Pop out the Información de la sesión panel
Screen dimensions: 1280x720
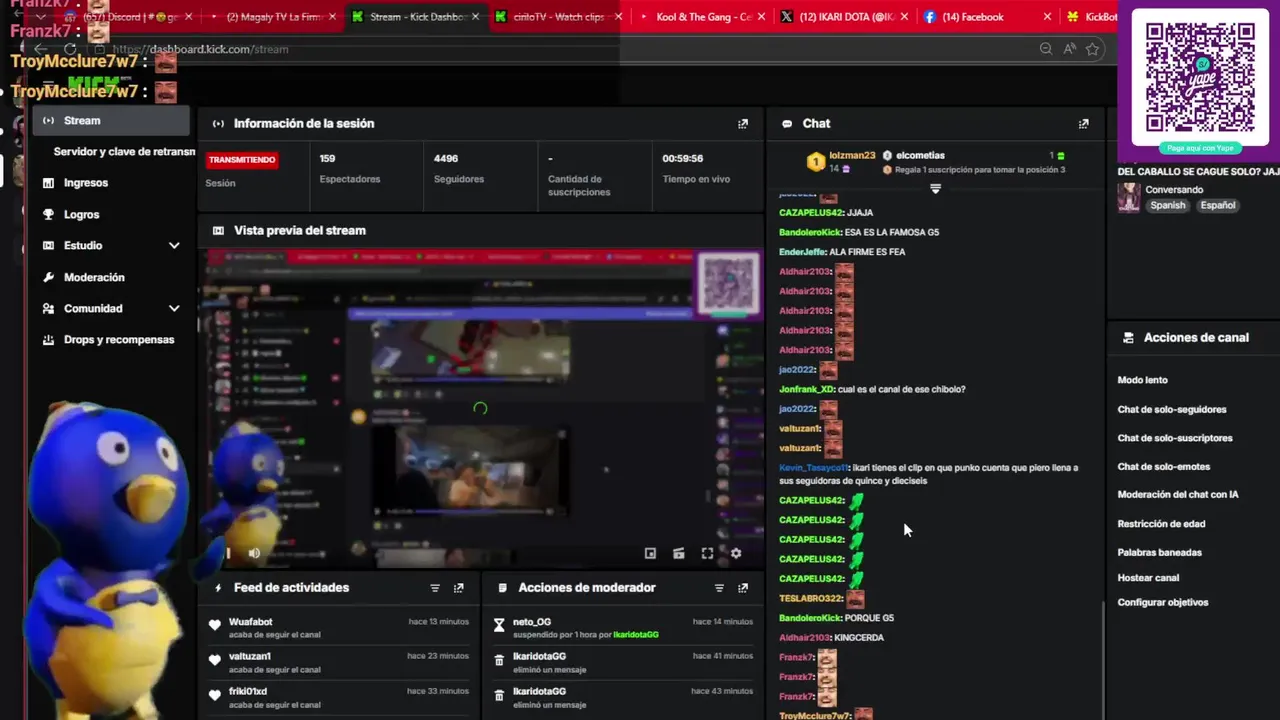click(743, 124)
